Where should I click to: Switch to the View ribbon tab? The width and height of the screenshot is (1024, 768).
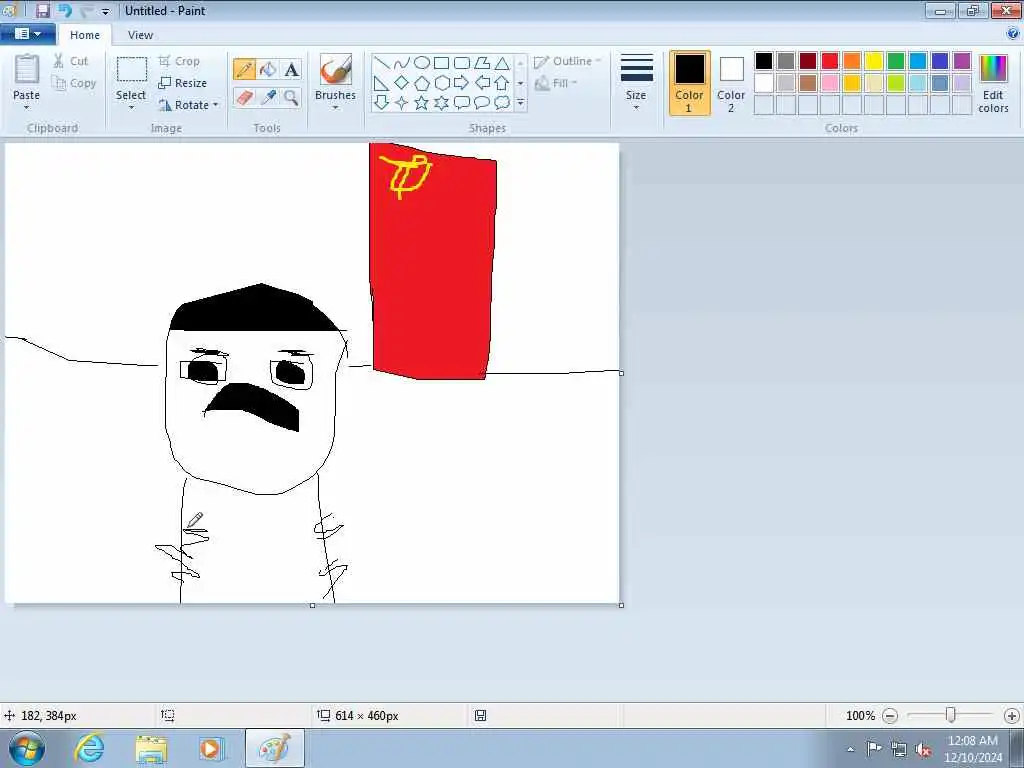[x=140, y=35]
